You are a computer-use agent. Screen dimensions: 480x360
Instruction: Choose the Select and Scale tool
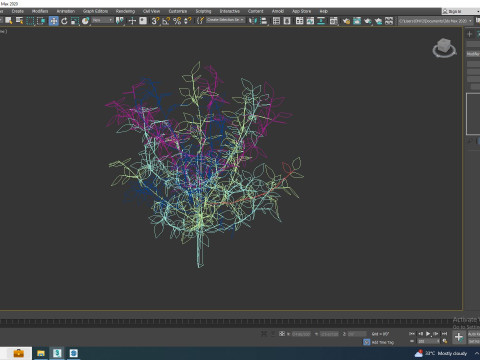(75, 21)
